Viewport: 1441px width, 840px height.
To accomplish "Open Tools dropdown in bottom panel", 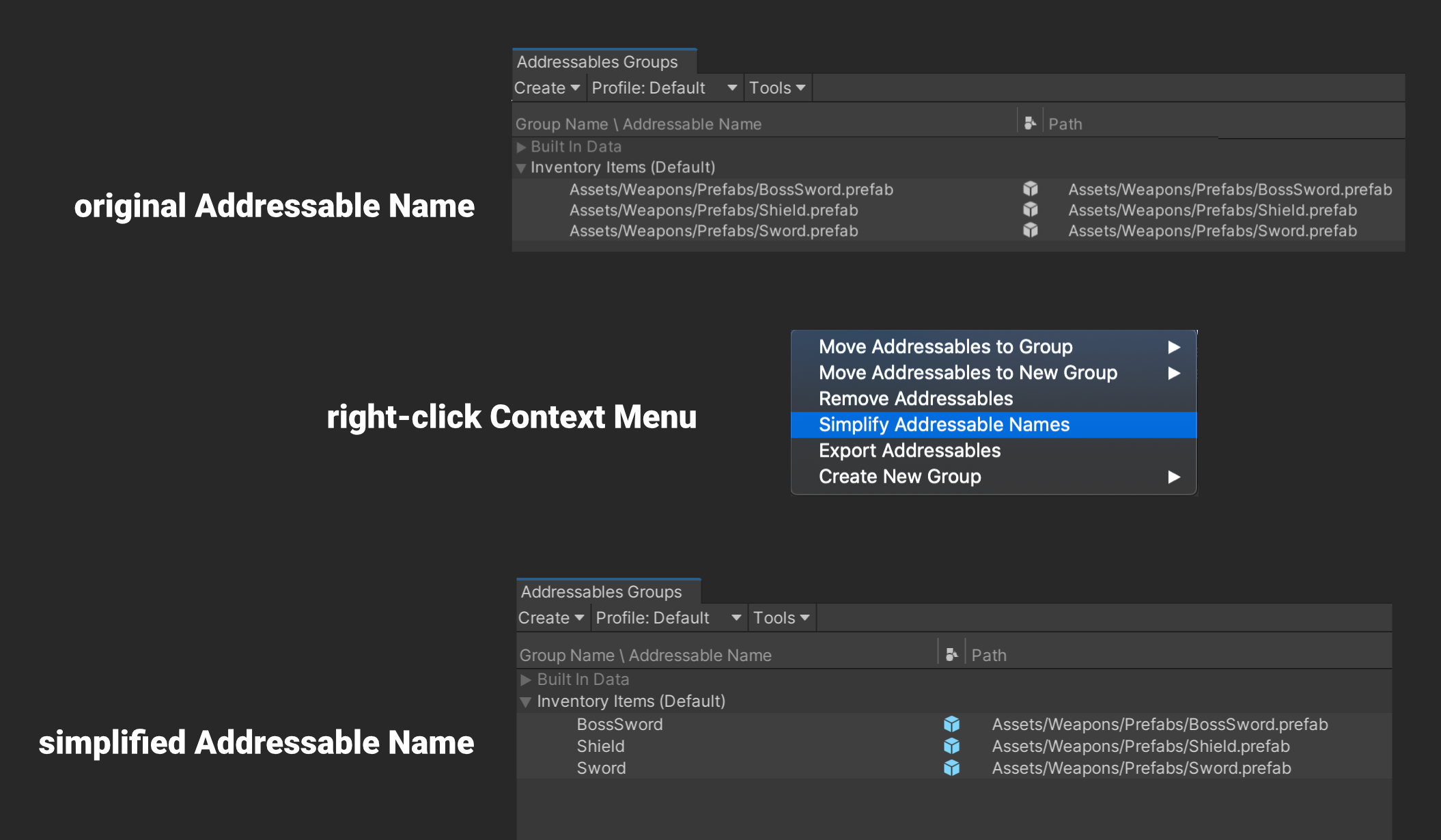I will click(781, 618).
